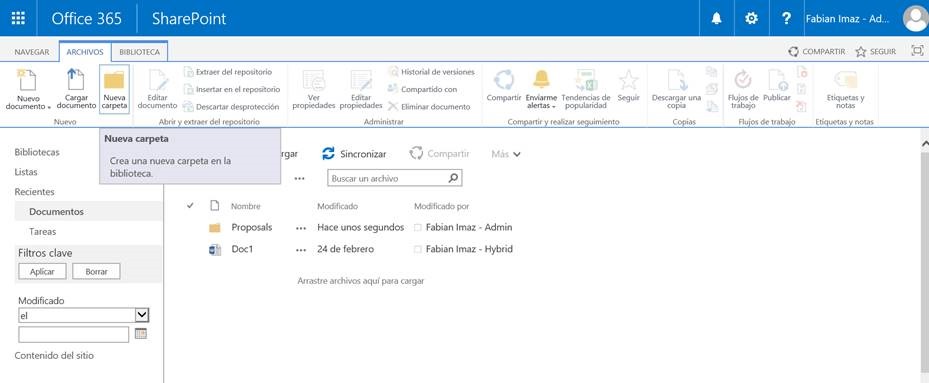This screenshot has height=383, width=929.
Task: Click the Borrar filter button
Action: [96, 272]
